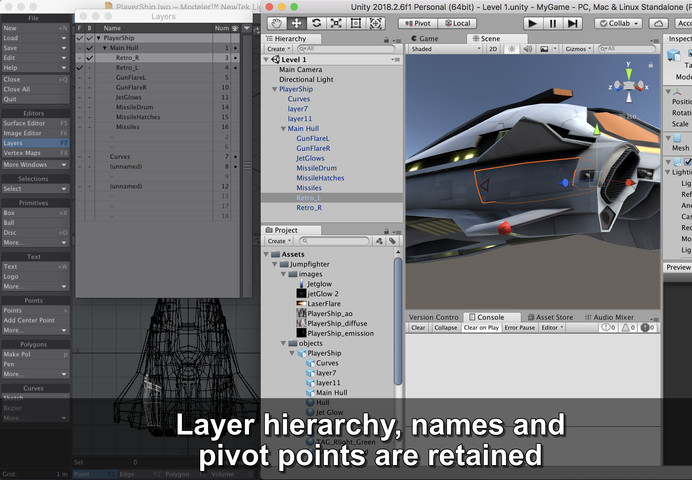Toggle scene lighting sun icon
This screenshot has height=480, width=692.
click(511, 49)
